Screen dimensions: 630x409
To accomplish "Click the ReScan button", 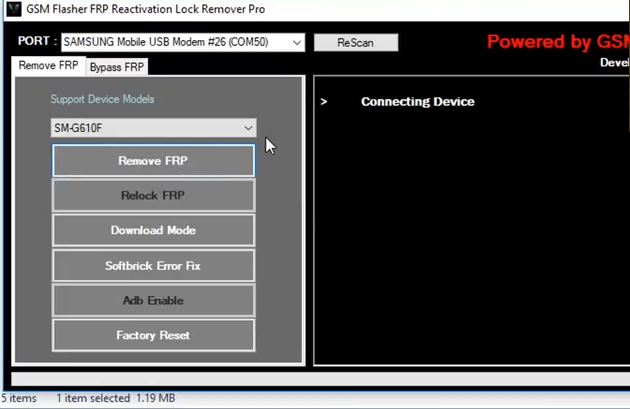I will 356,43.
